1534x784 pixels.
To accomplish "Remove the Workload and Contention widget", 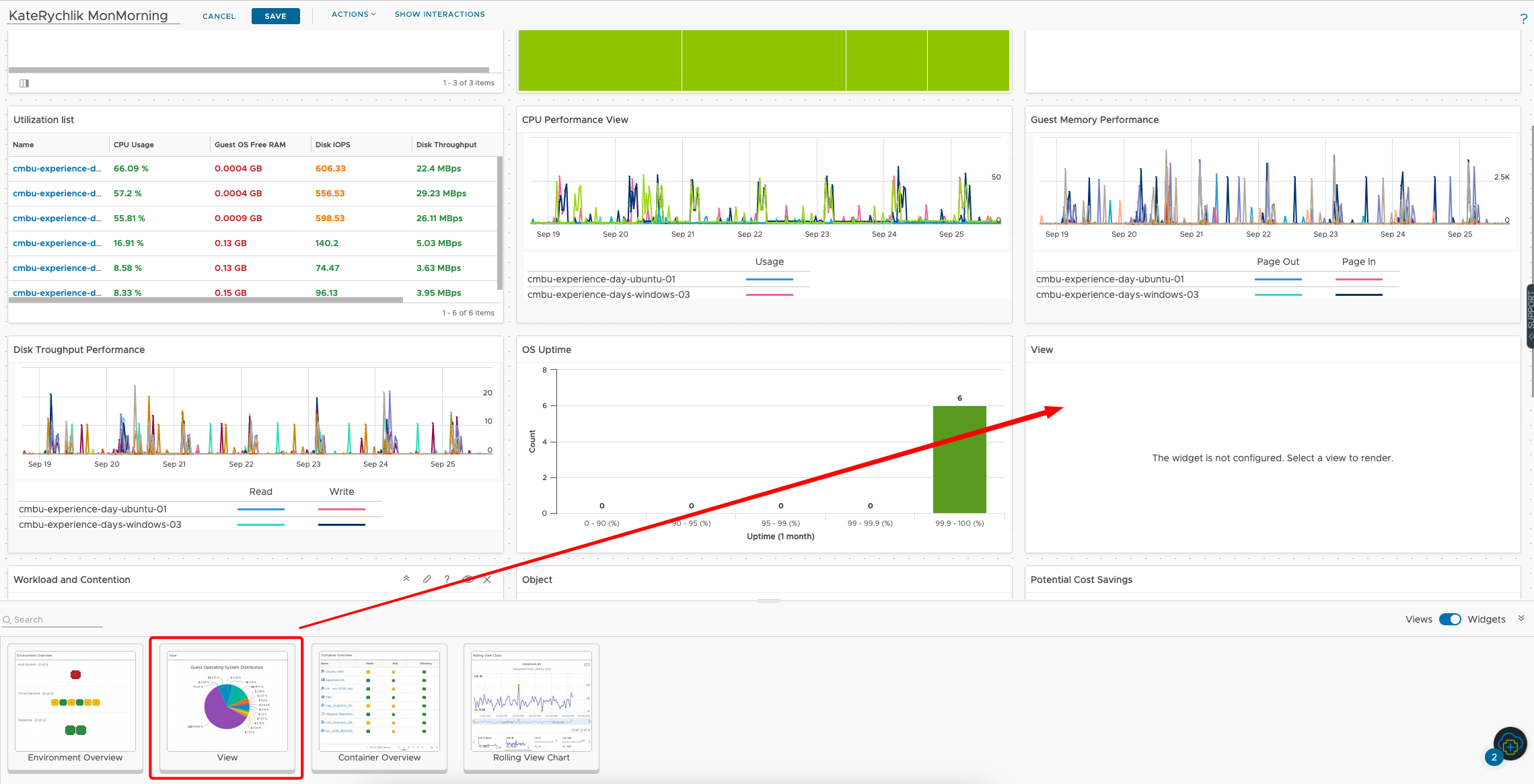I will coord(487,579).
